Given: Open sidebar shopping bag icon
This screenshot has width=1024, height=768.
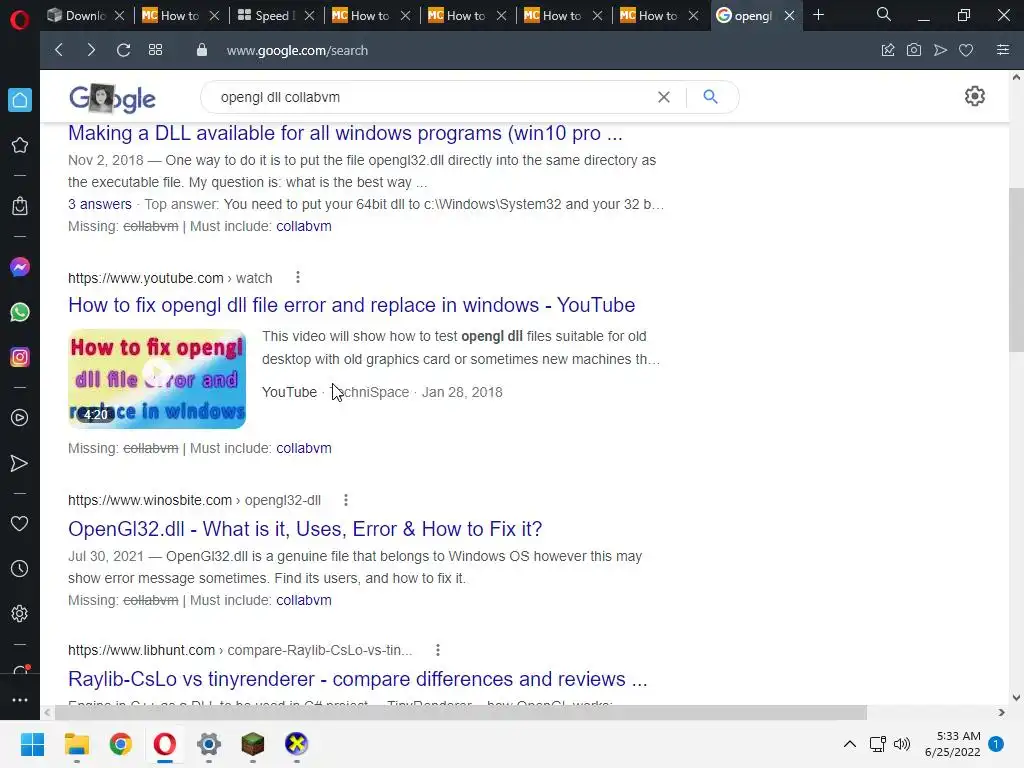Looking at the screenshot, I should (20, 206).
